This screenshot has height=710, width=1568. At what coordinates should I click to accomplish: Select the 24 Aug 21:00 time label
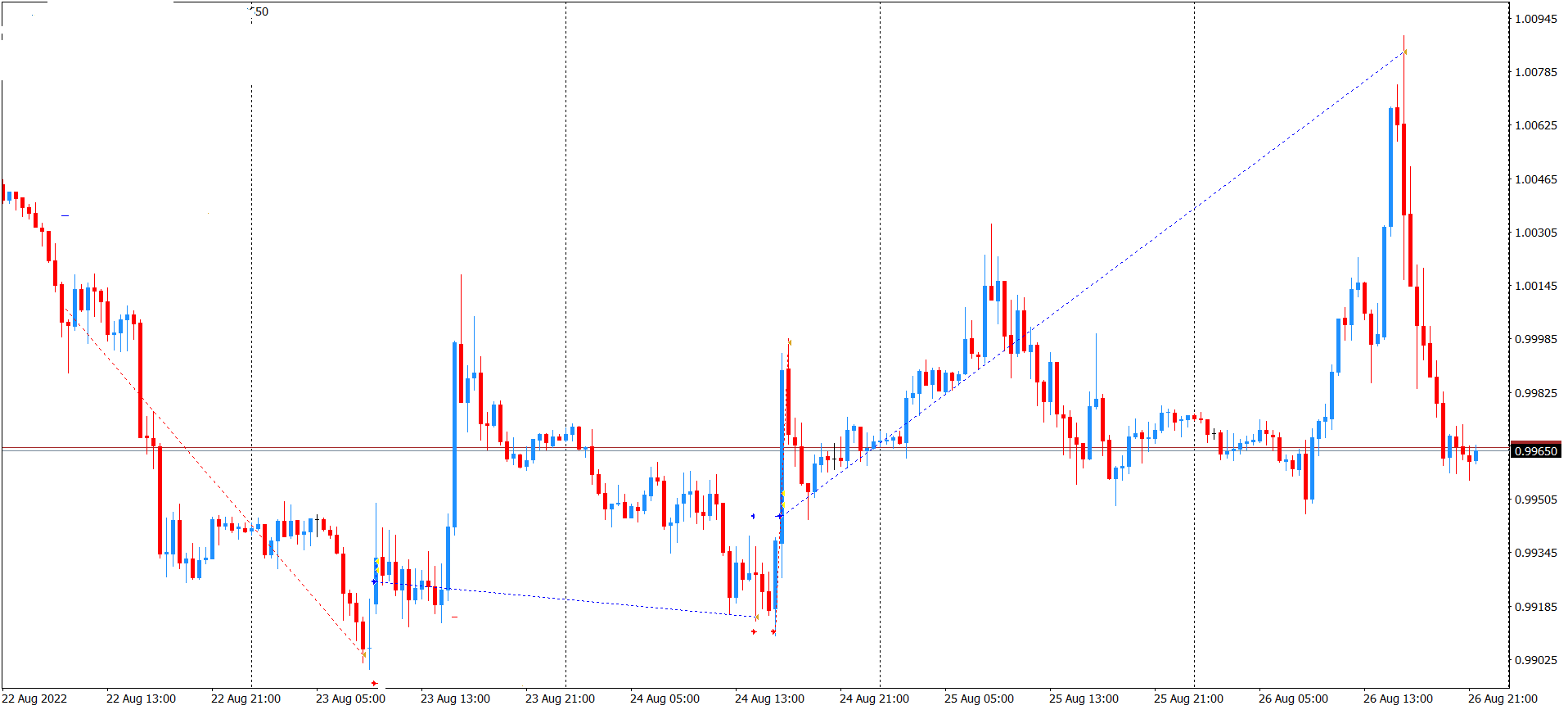tap(874, 699)
